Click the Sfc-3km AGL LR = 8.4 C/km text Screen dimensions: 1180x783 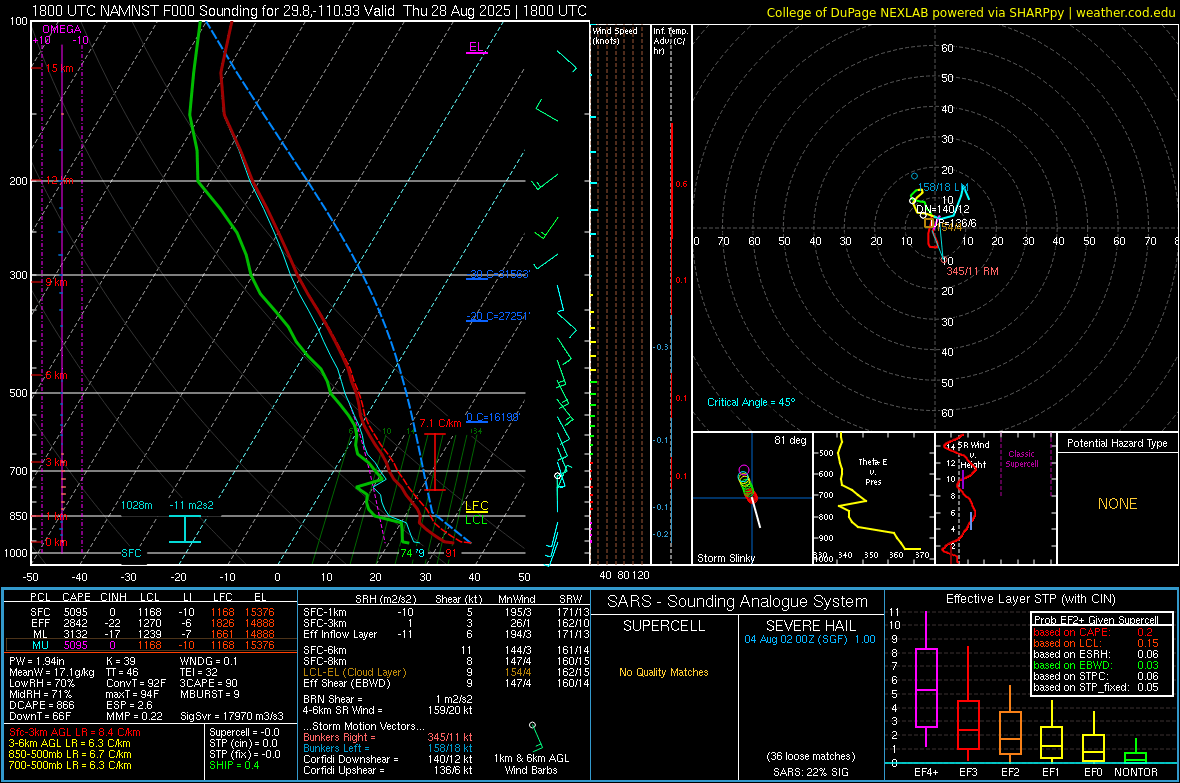coord(75,732)
